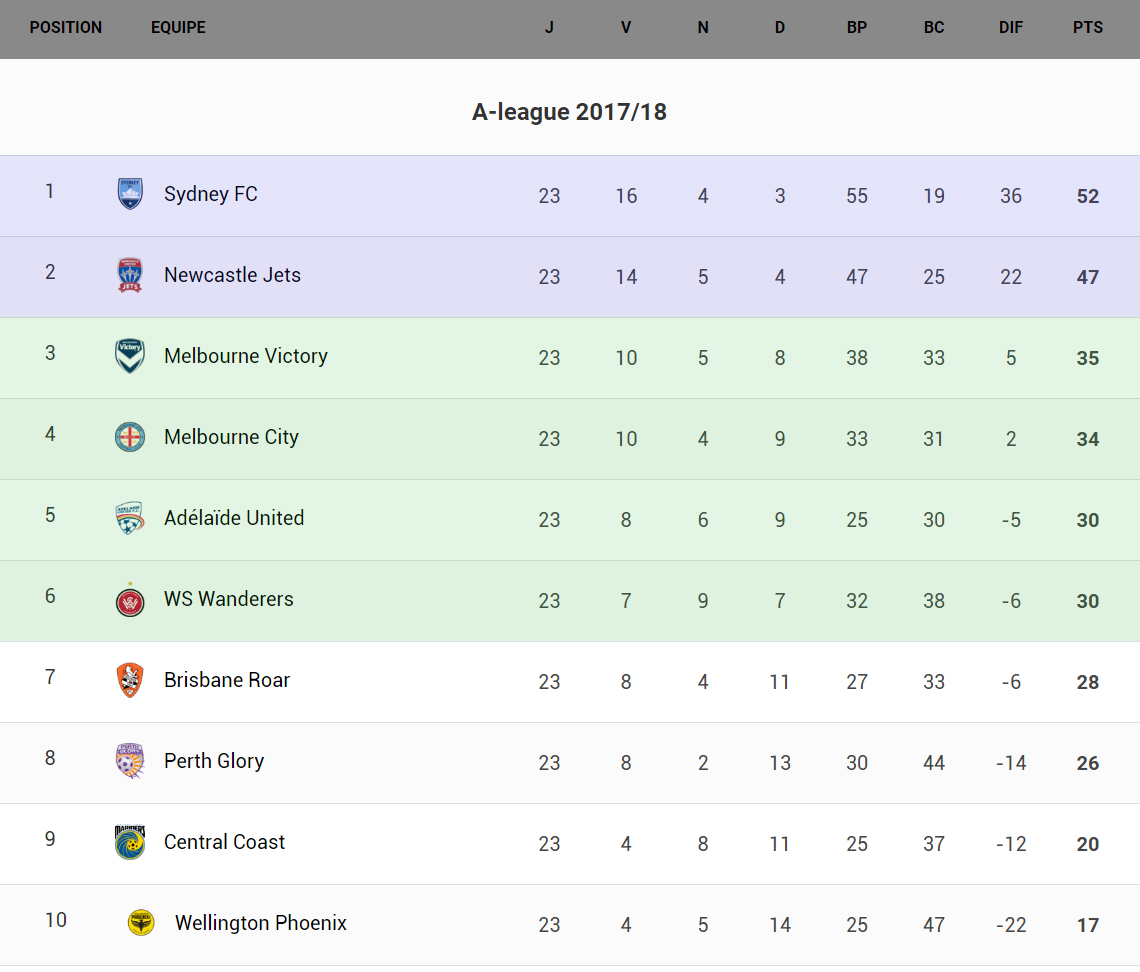Click the Sydney FC club crest
This screenshot has width=1140, height=972.
[130, 194]
